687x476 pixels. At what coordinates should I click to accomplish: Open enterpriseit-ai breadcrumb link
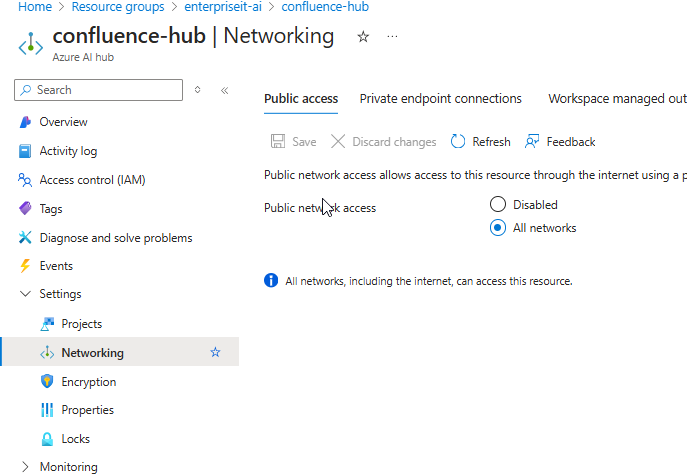223,7
